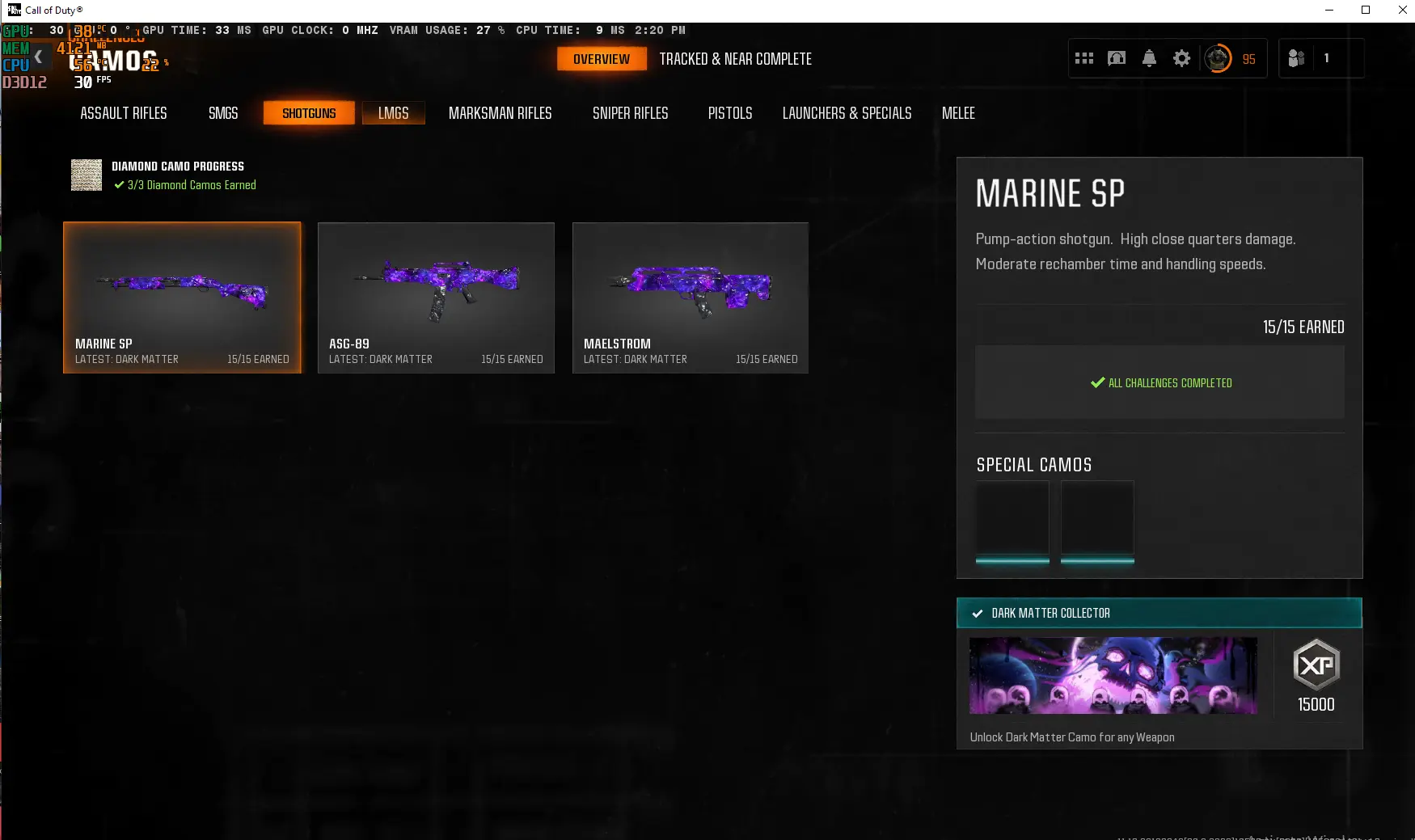Viewport: 1415px width, 840px height.
Task: Open the settings gear icon
Action: click(x=1181, y=58)
